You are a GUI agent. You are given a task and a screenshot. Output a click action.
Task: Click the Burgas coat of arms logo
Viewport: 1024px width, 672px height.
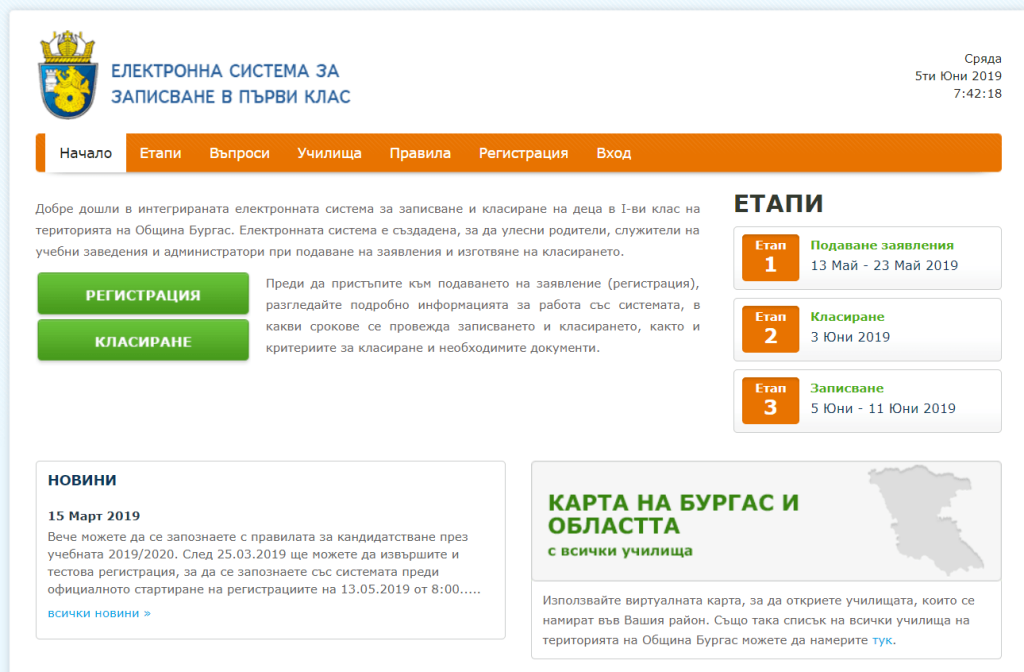[x=67, y=75]
